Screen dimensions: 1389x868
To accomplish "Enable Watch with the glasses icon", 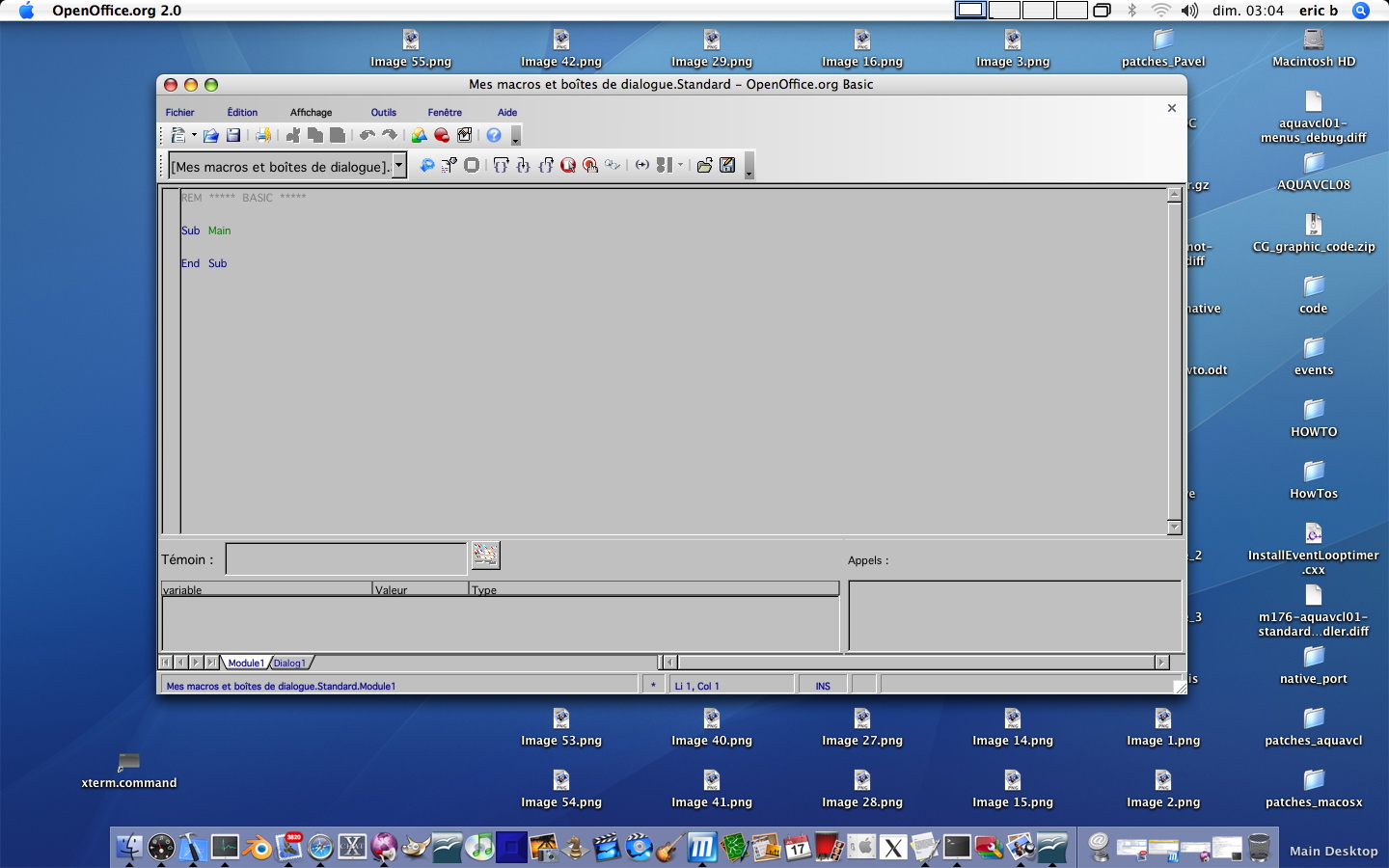I will pyautogui.click(x=613, y=165).
